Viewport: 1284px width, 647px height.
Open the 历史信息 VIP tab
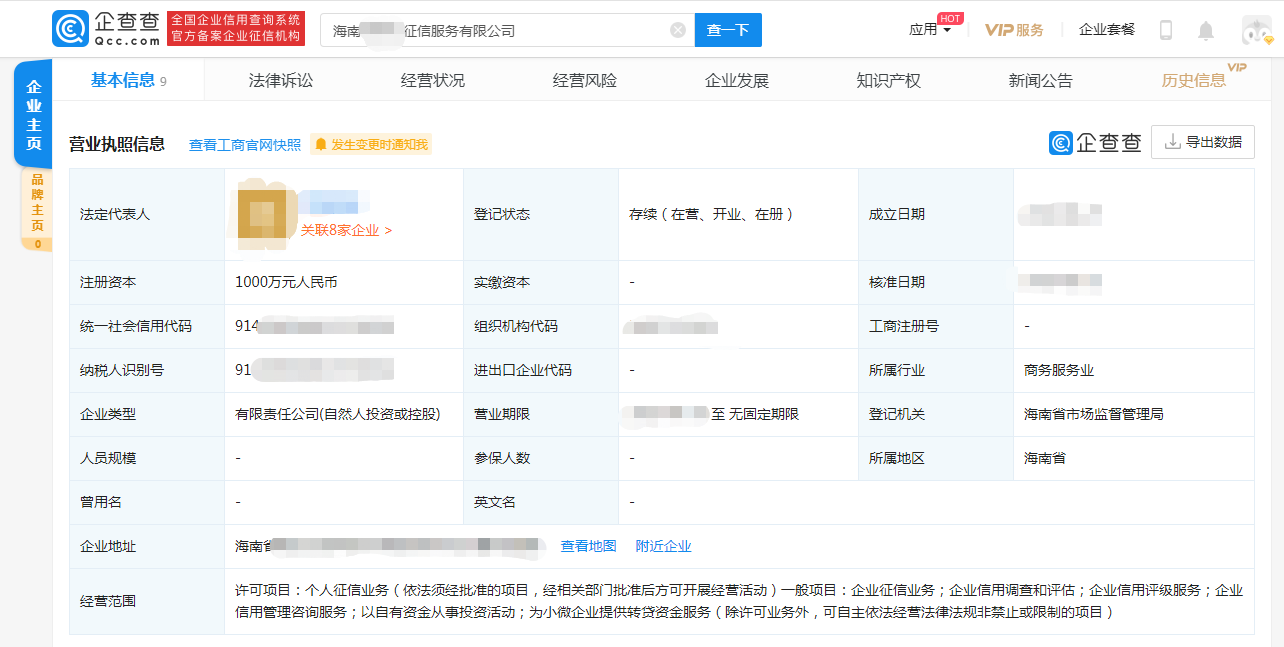coord(1194,79)
